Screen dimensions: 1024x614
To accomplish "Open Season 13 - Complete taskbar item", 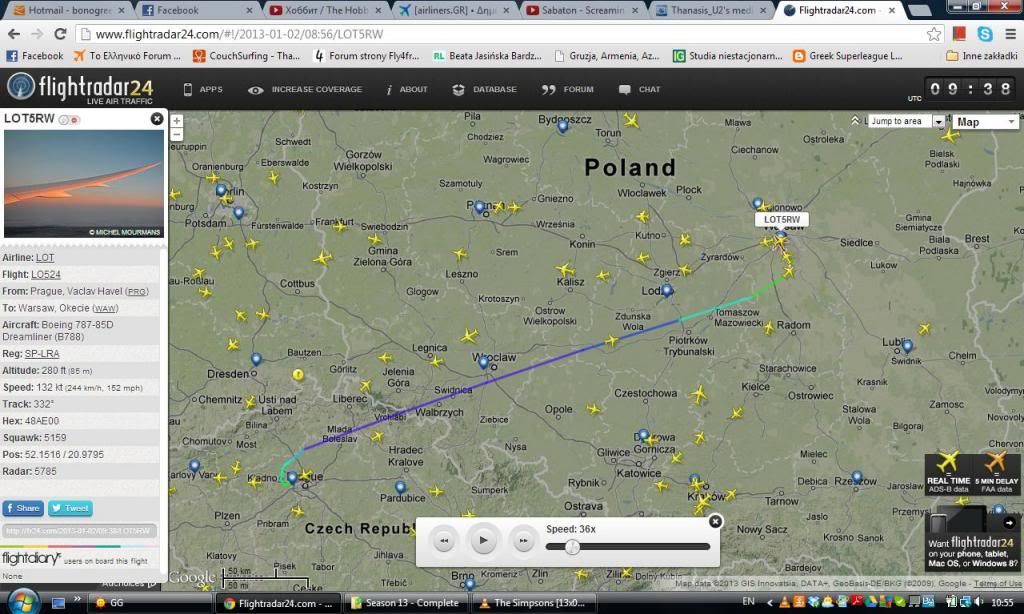I will pos(406,604).
